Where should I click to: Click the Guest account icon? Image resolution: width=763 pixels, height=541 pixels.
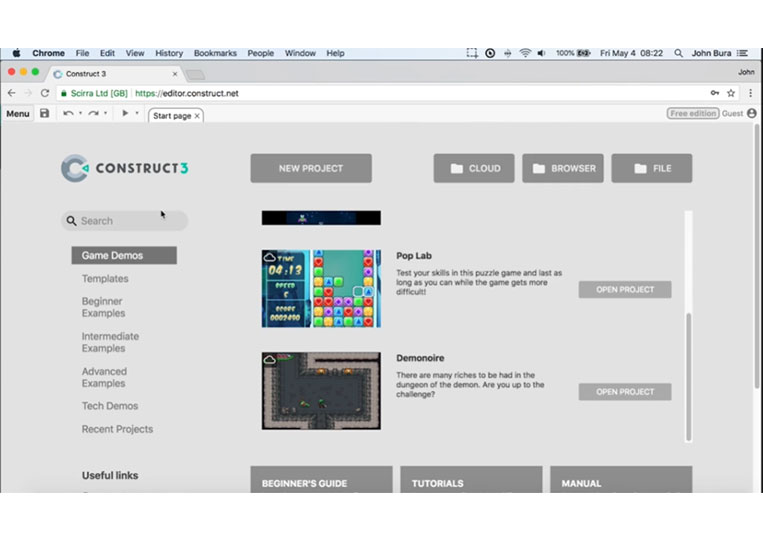(752, 113)
